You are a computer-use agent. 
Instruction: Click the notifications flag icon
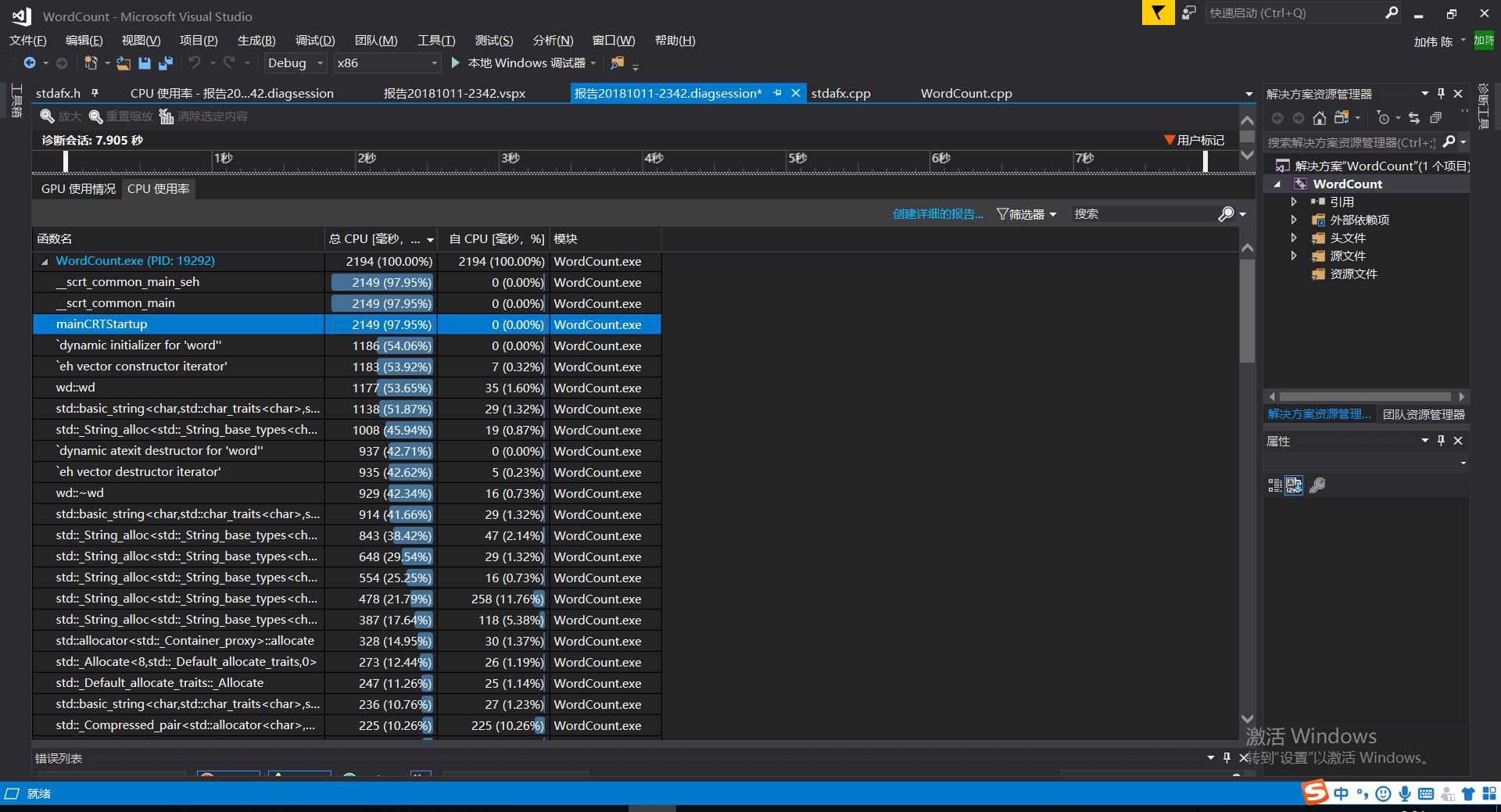pyautogui.click(x=1158, y=13)
